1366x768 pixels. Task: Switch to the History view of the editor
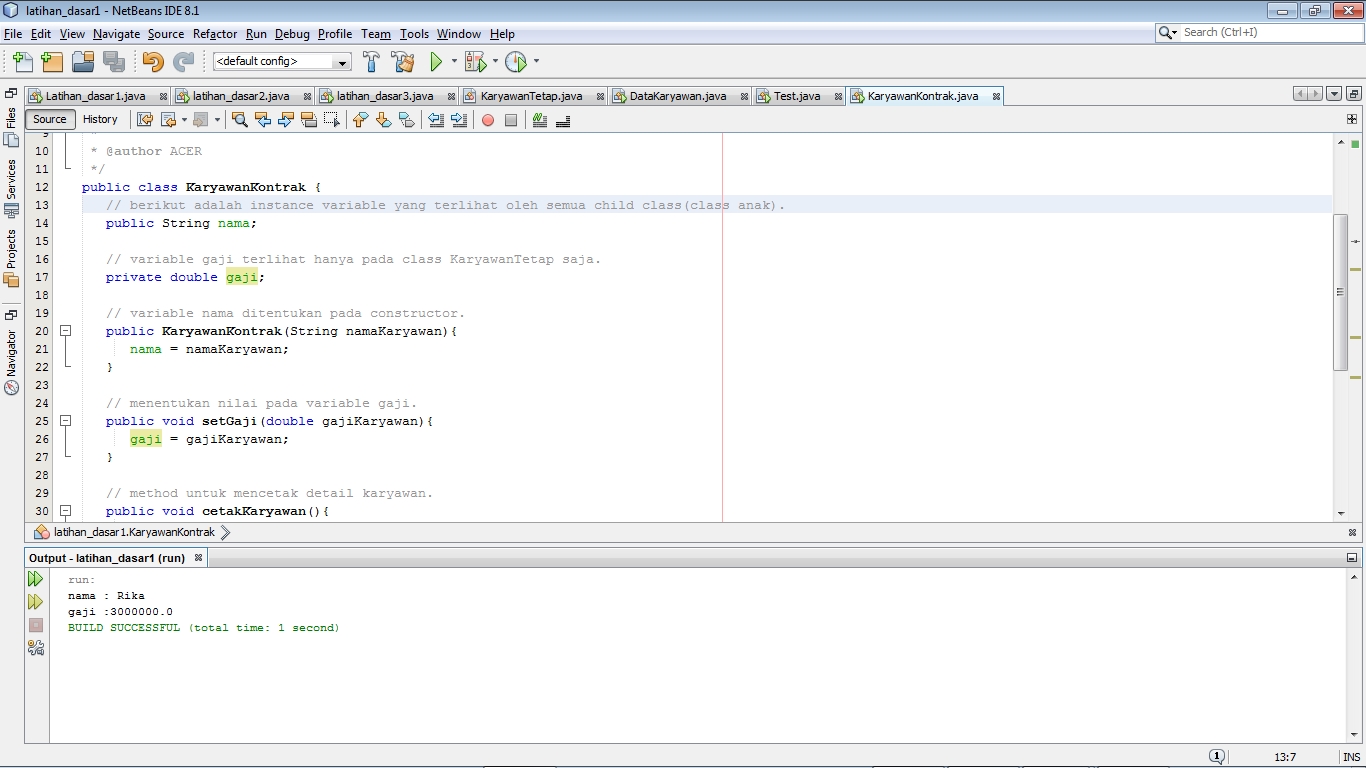(101, 119)
